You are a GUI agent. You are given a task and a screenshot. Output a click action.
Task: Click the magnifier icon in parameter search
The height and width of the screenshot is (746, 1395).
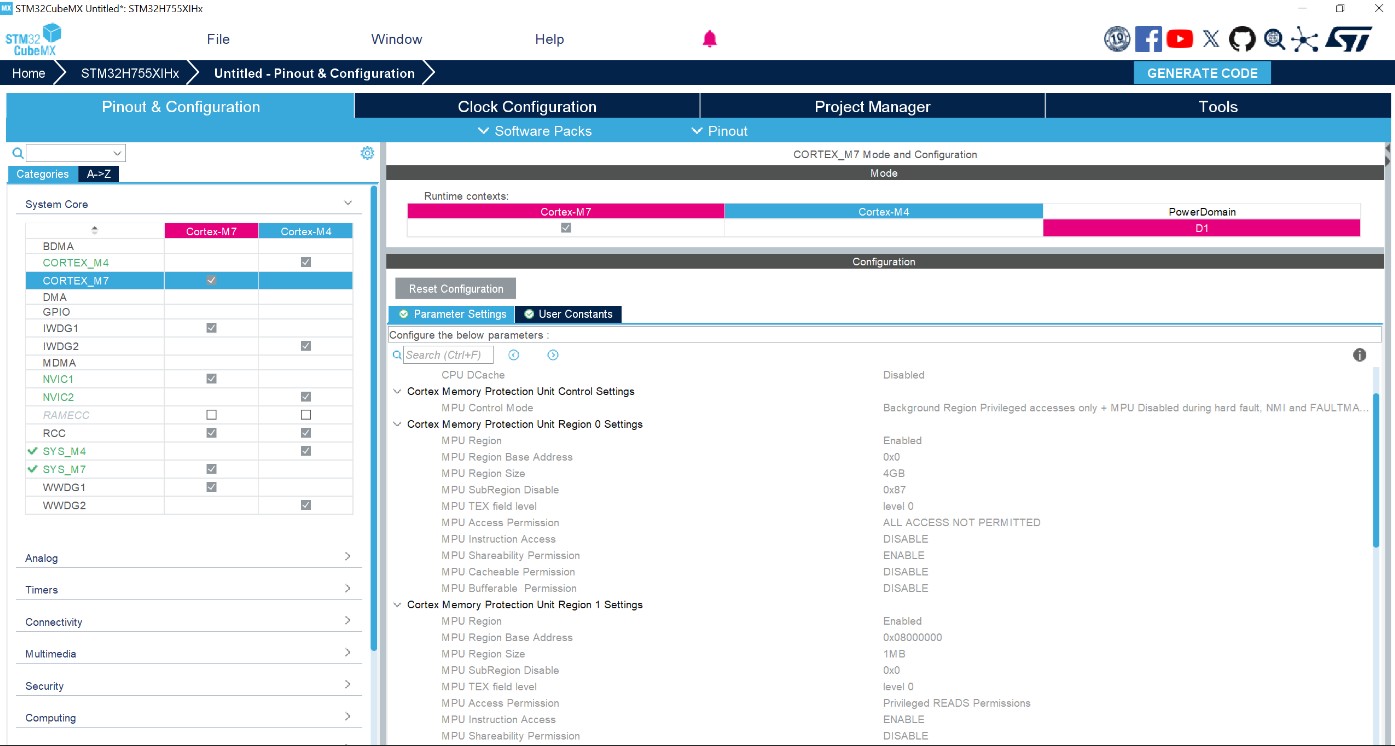(x=397, y=355)
